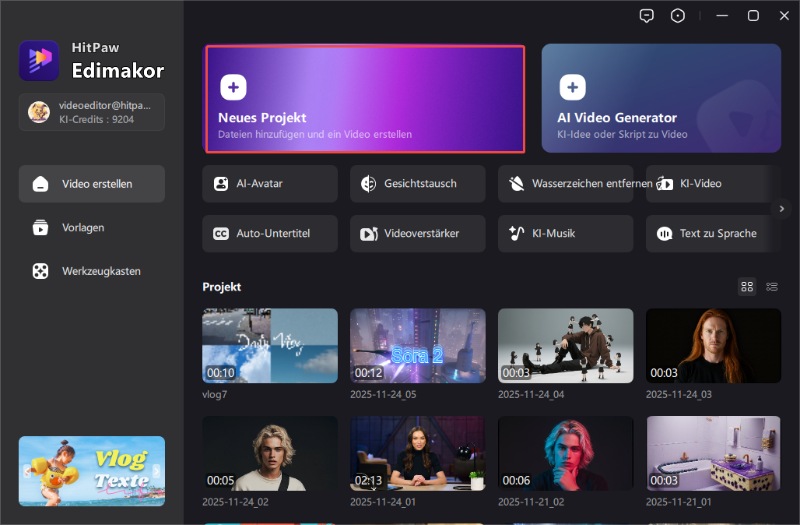
Task: Open the vlog7 project thumbnail
Action: (270, 345)
